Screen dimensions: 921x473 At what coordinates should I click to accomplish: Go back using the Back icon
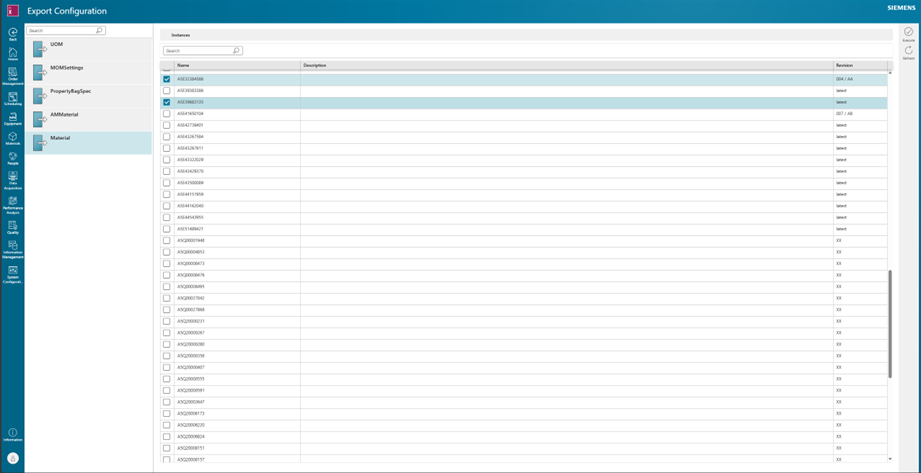pyautogui.click(x=13, y=34)
